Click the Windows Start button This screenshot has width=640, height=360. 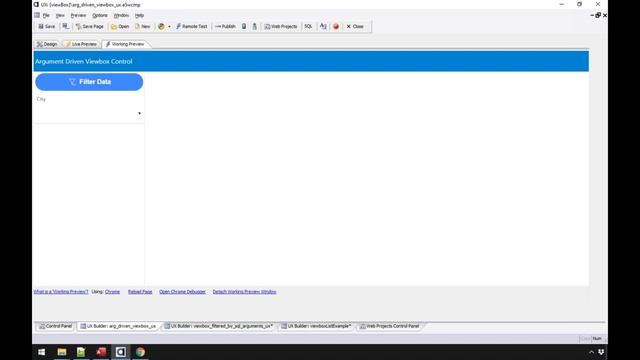[x=42, y=352]
